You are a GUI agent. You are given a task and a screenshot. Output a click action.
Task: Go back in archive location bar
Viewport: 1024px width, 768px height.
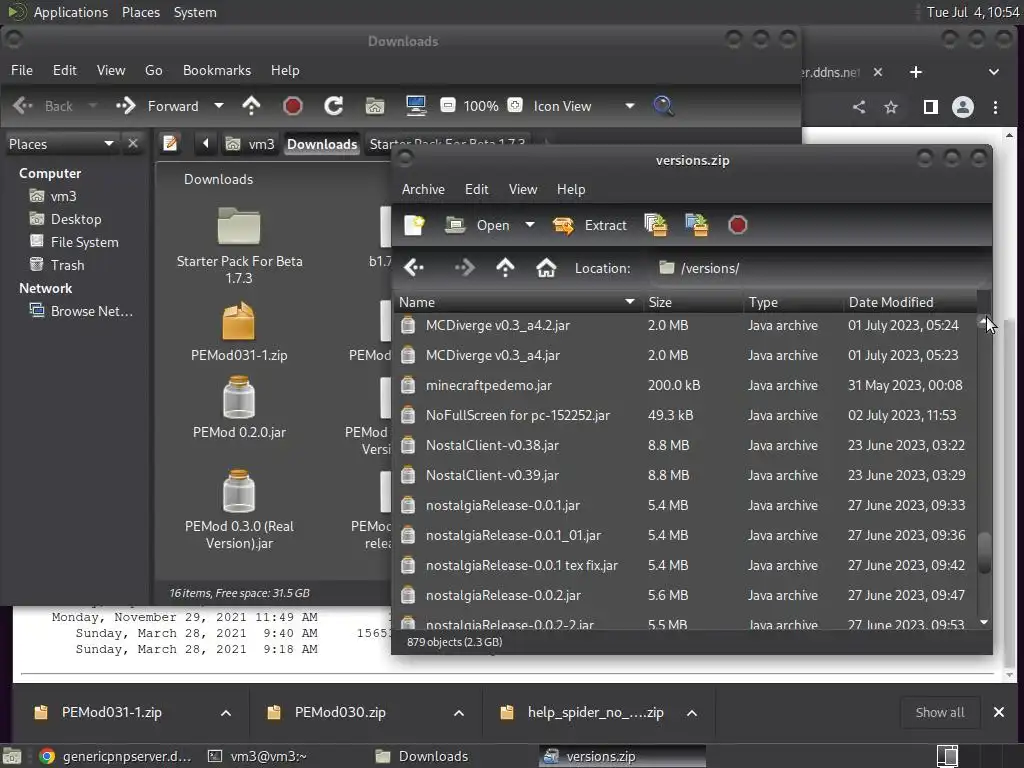tap(414, 268)
